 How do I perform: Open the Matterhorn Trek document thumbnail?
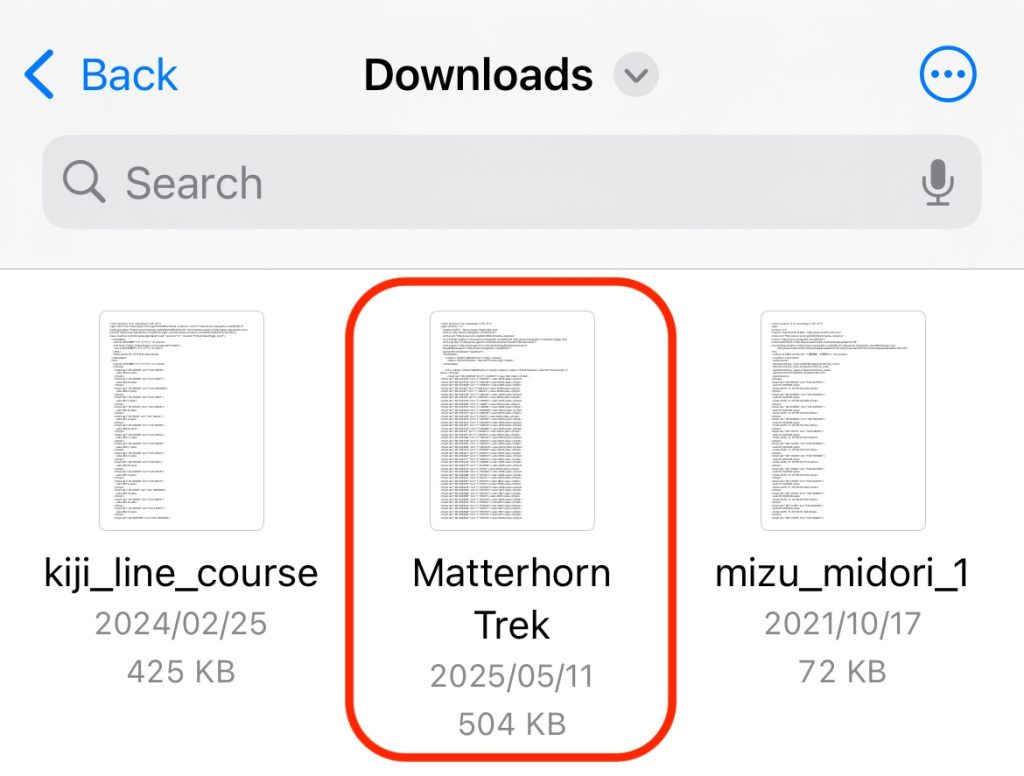click(512, 421)
